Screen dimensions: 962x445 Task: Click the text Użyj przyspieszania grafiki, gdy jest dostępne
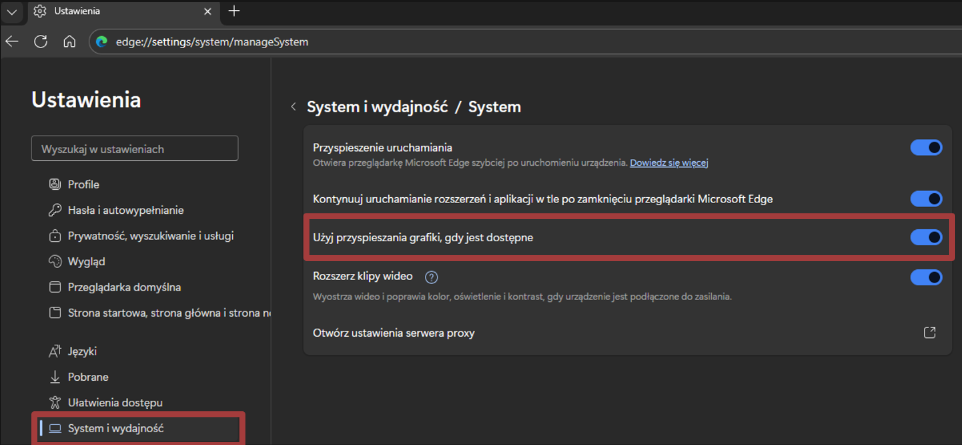click(423, 237)
